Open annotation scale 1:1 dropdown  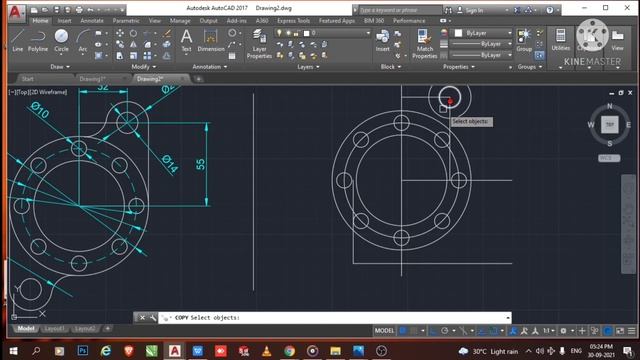point(548,331)
